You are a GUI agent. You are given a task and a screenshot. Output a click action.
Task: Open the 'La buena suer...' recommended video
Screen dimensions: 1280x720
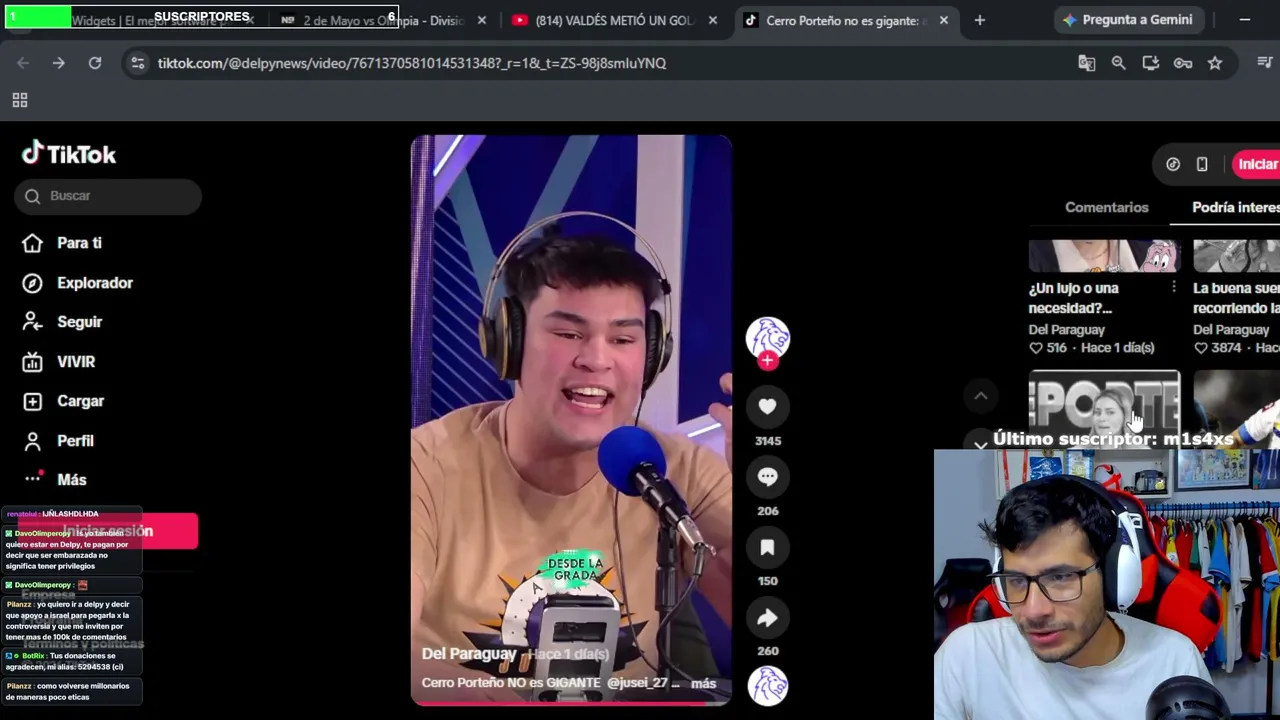pos(1236,298)
